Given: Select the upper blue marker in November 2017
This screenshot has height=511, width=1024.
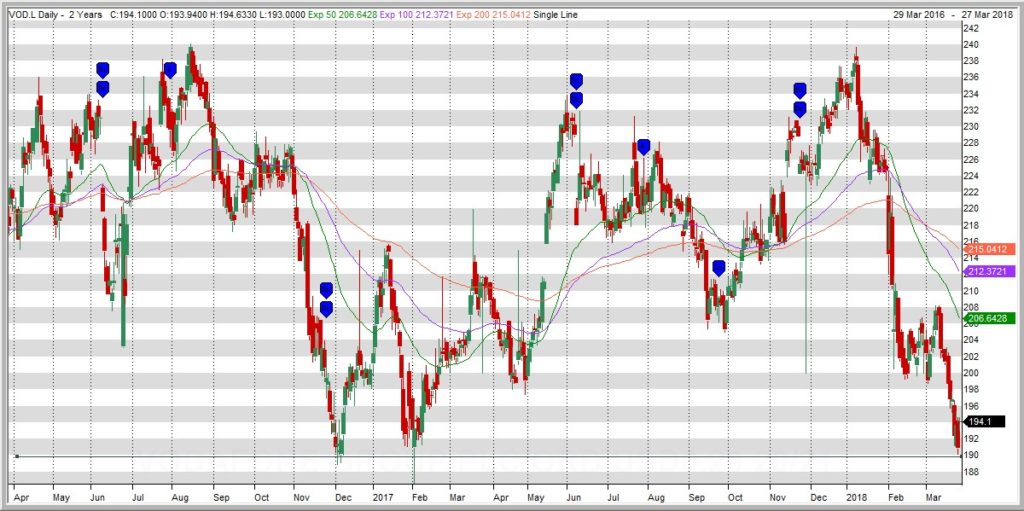Looking at the screenshot, I should click(x=799, y=91).
